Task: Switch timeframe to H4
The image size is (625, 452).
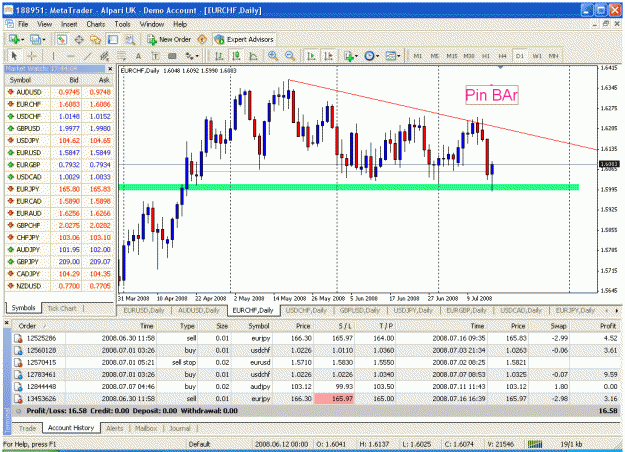Action: coord(503,56)
